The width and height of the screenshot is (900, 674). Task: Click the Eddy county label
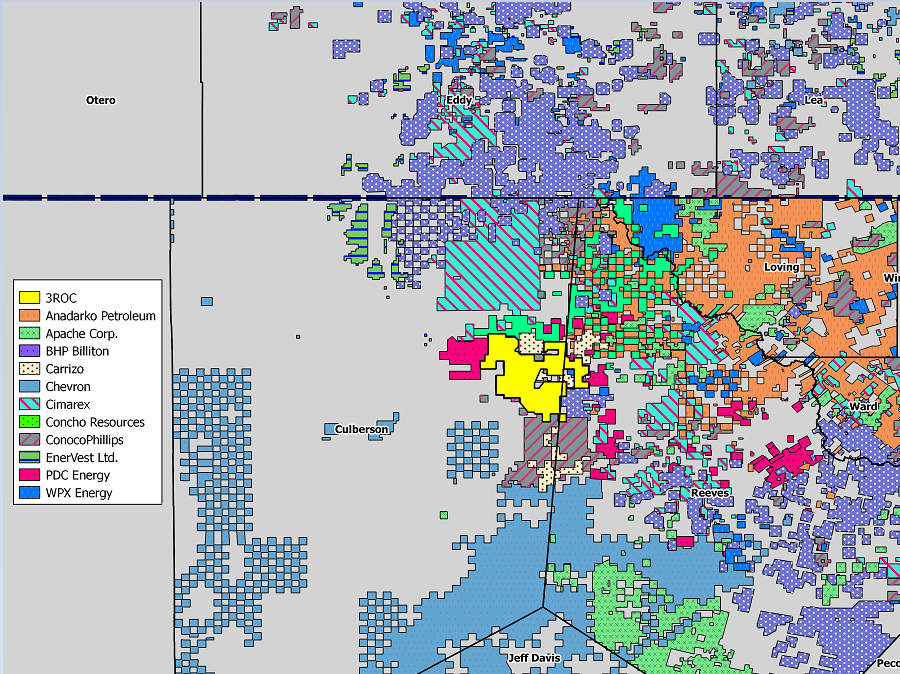coord(459,100)
